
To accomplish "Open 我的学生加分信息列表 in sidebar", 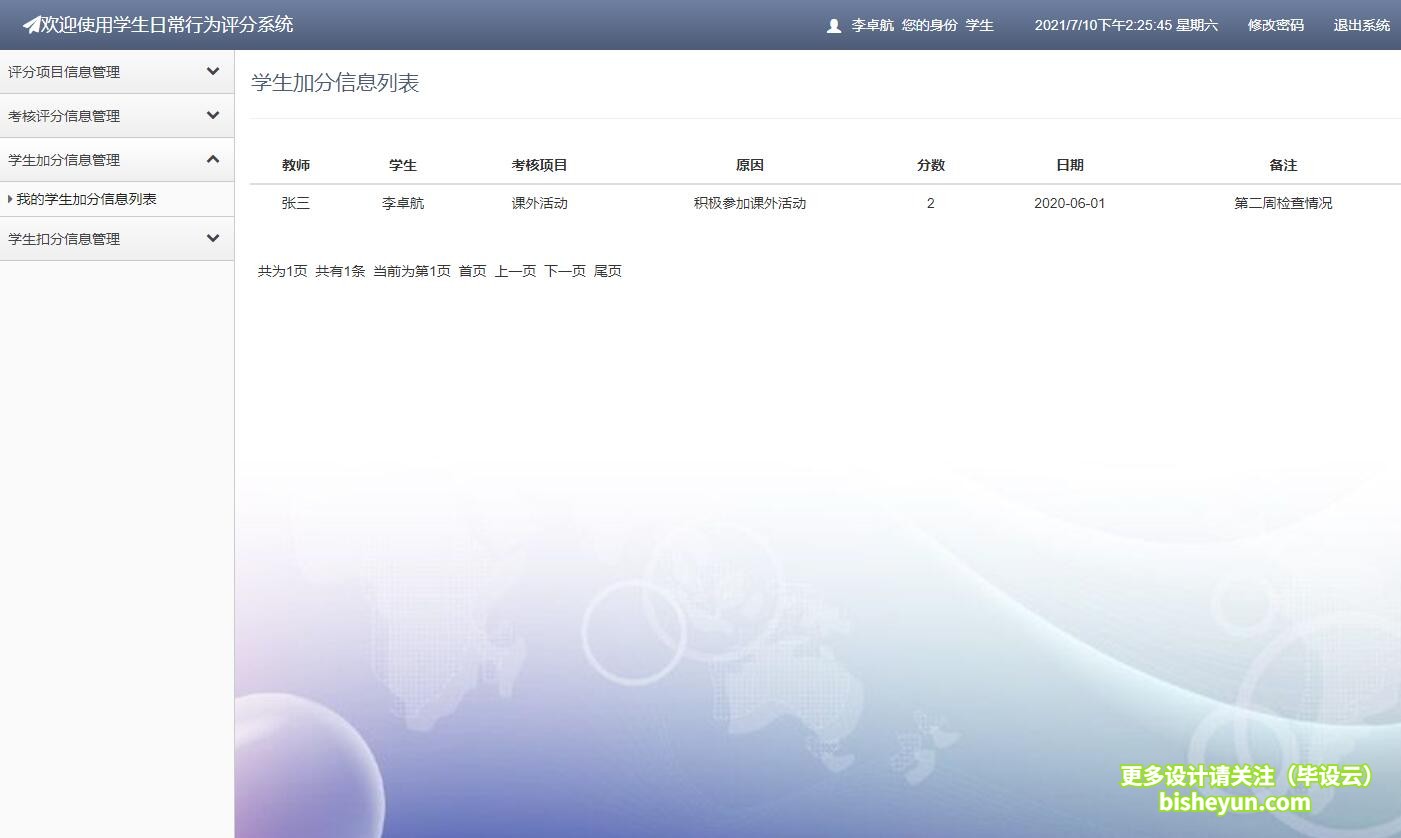I will point(87,199).
